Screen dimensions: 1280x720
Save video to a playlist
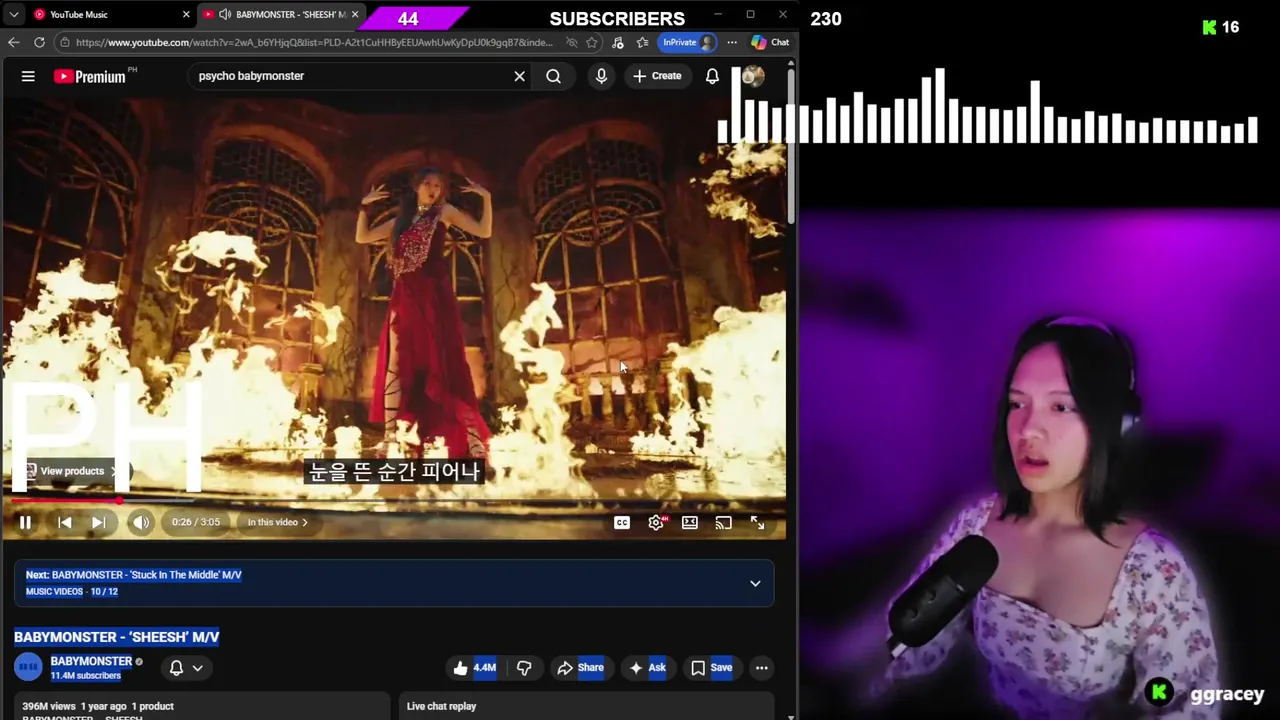pyautogui.click(x=711, y=668)
